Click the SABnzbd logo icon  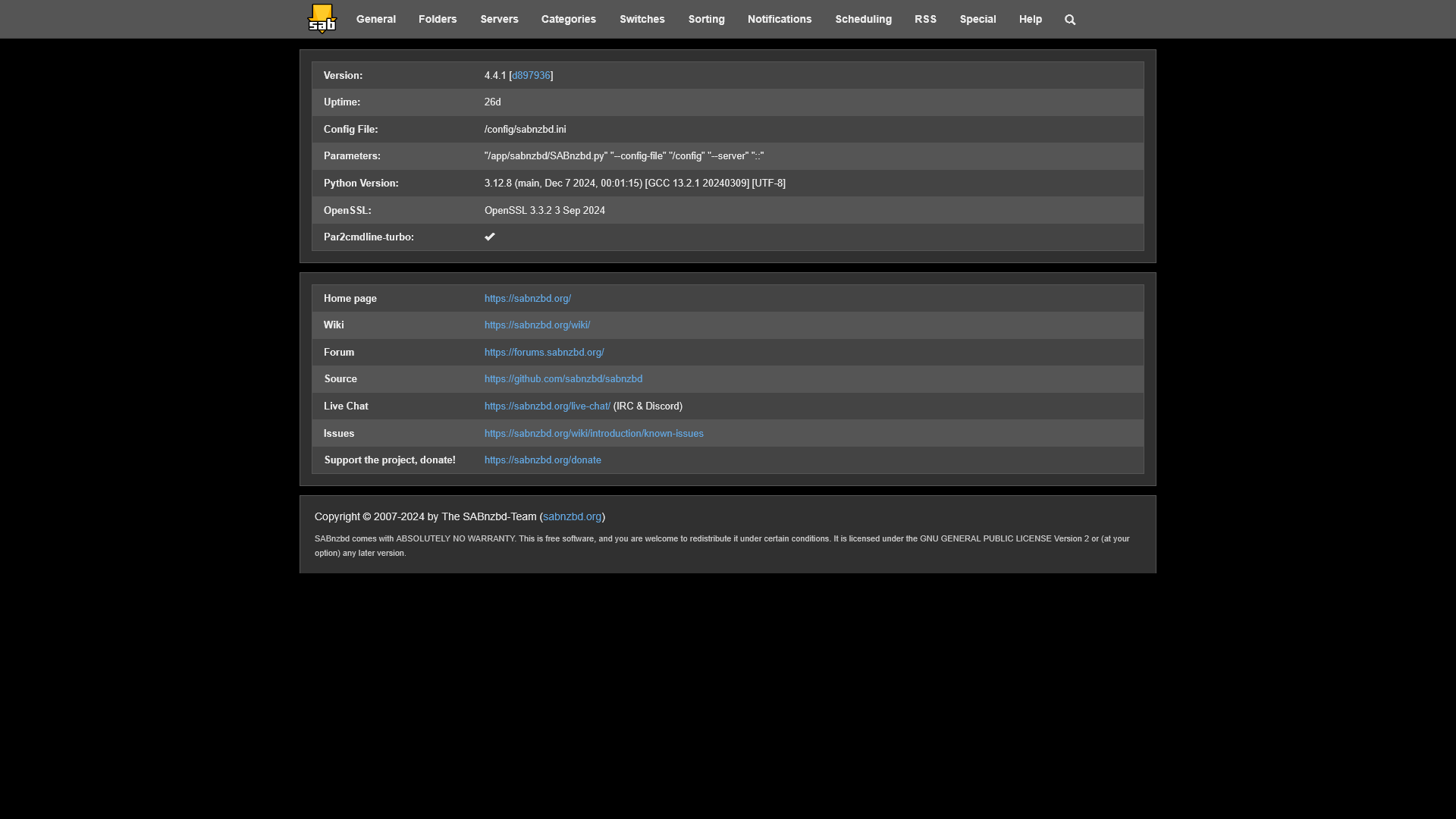pyautogui.click(x=322, y=19)
